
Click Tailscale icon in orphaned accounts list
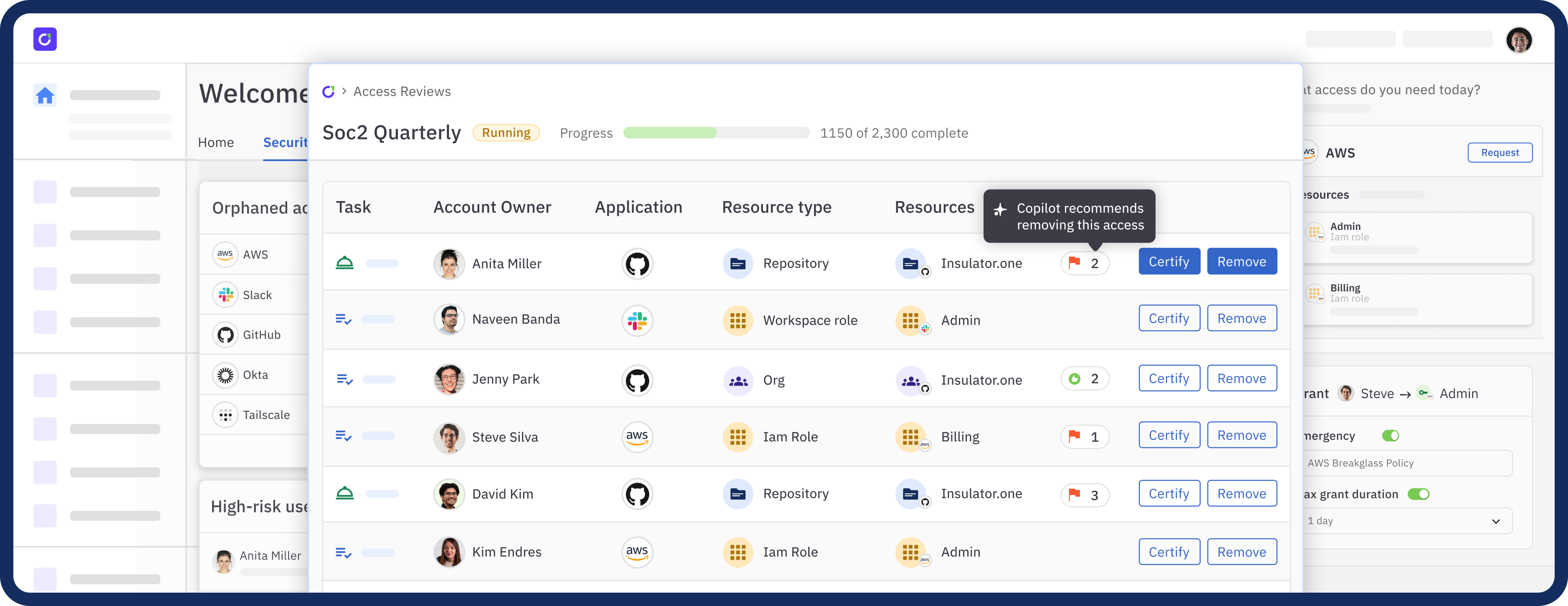[225, 416]
